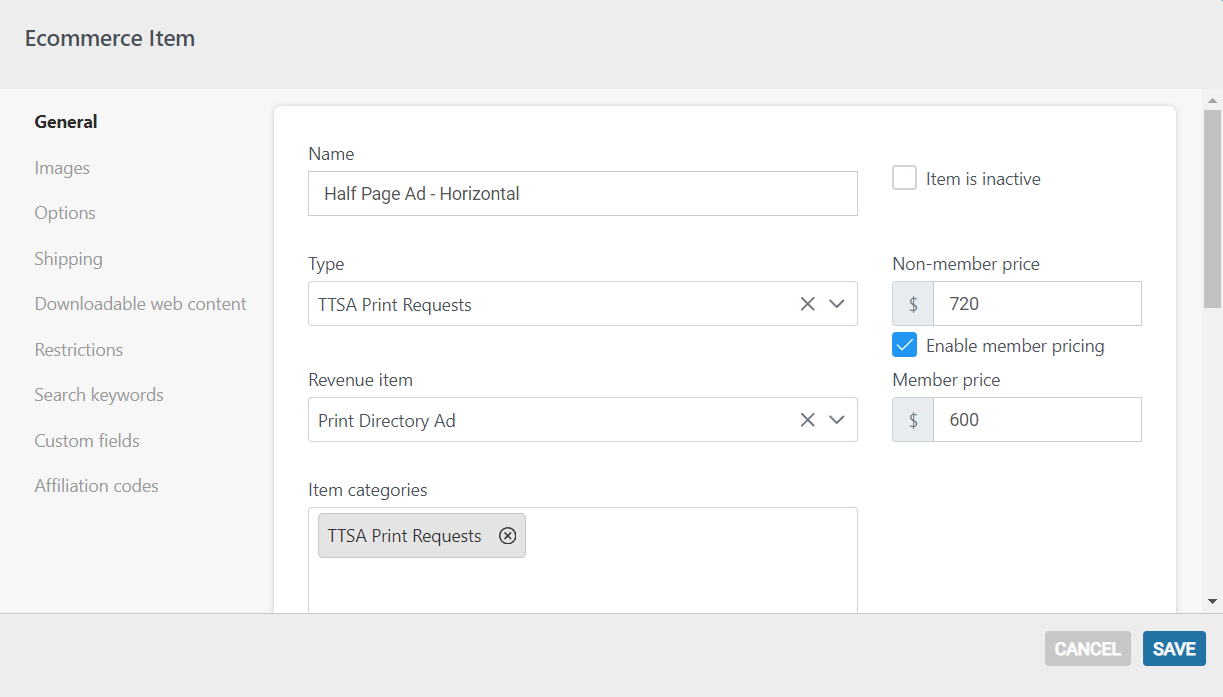
Task: Switch to the Options section
Action: [65, 213]
